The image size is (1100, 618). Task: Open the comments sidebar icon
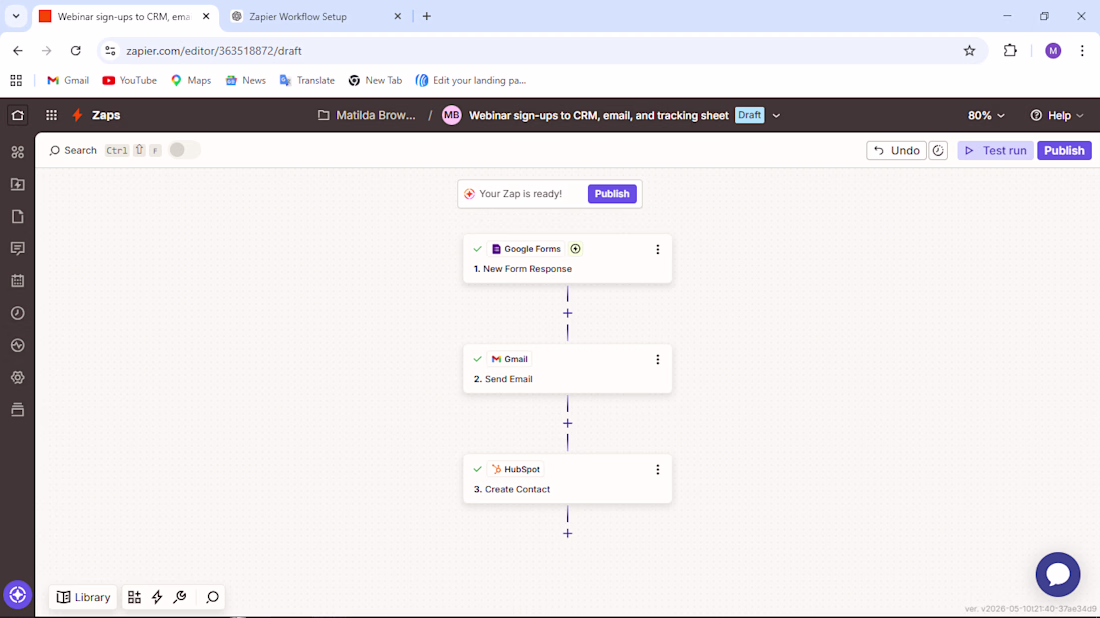[18, 248]
